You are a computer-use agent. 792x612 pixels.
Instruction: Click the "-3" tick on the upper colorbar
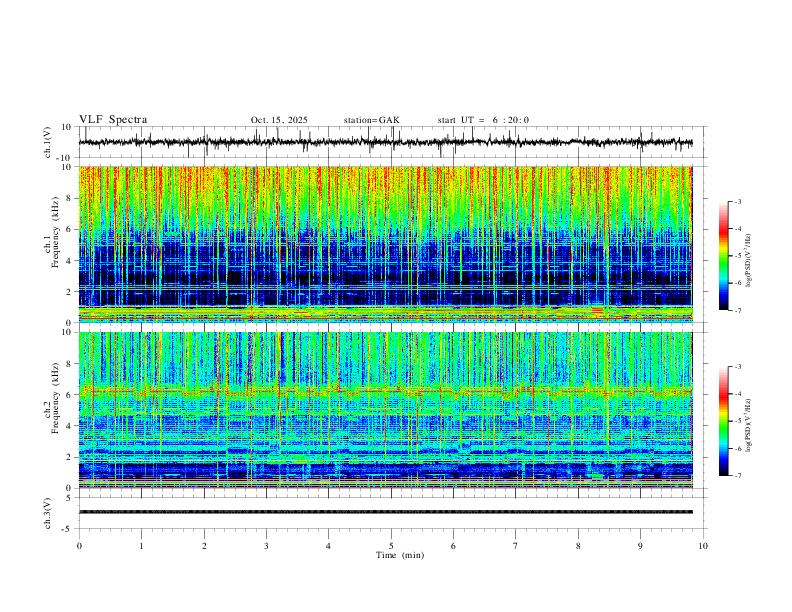738,201
